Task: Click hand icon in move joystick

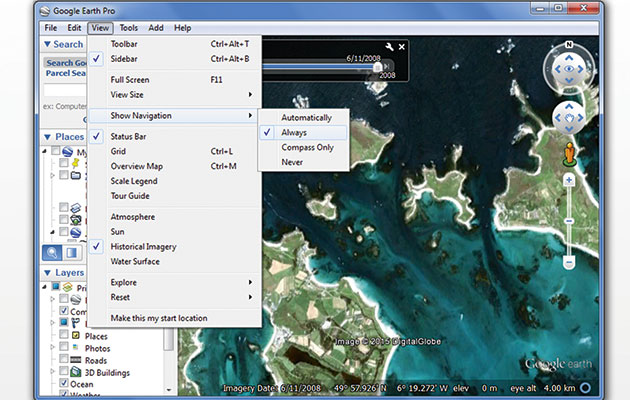Action: (x=569, y=118)
